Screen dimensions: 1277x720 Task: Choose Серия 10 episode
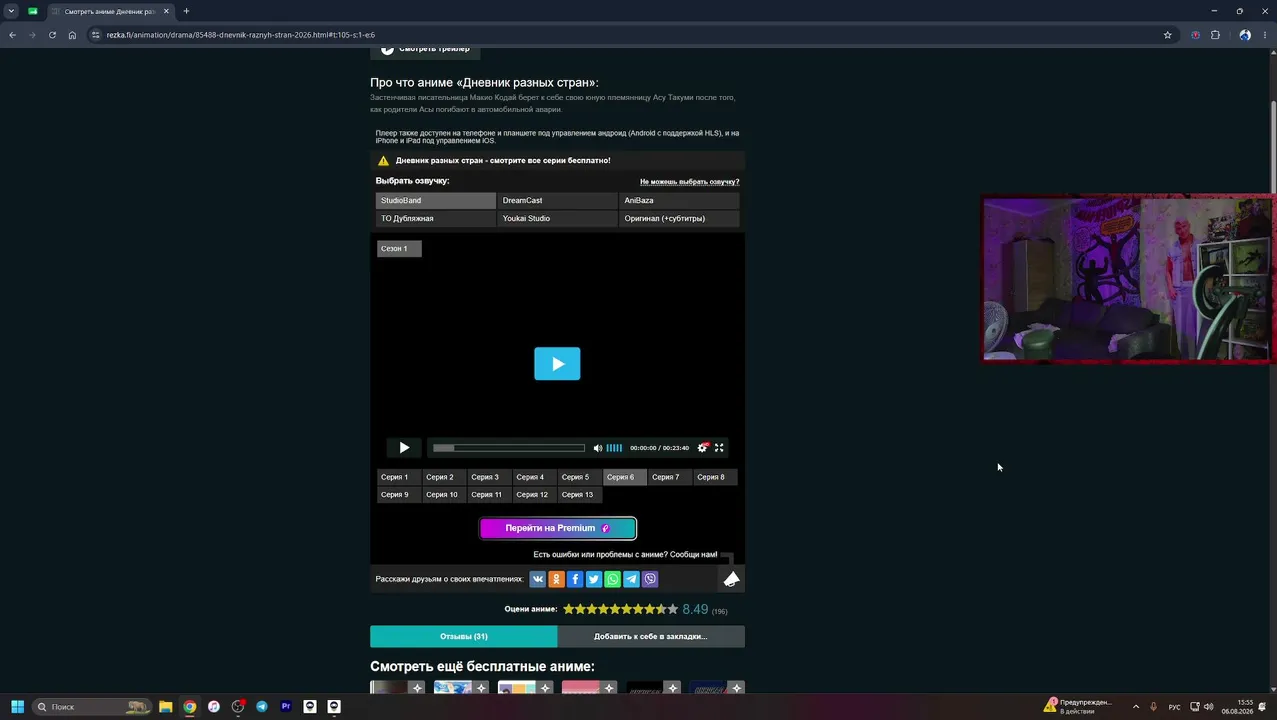(x=444, y=495)
